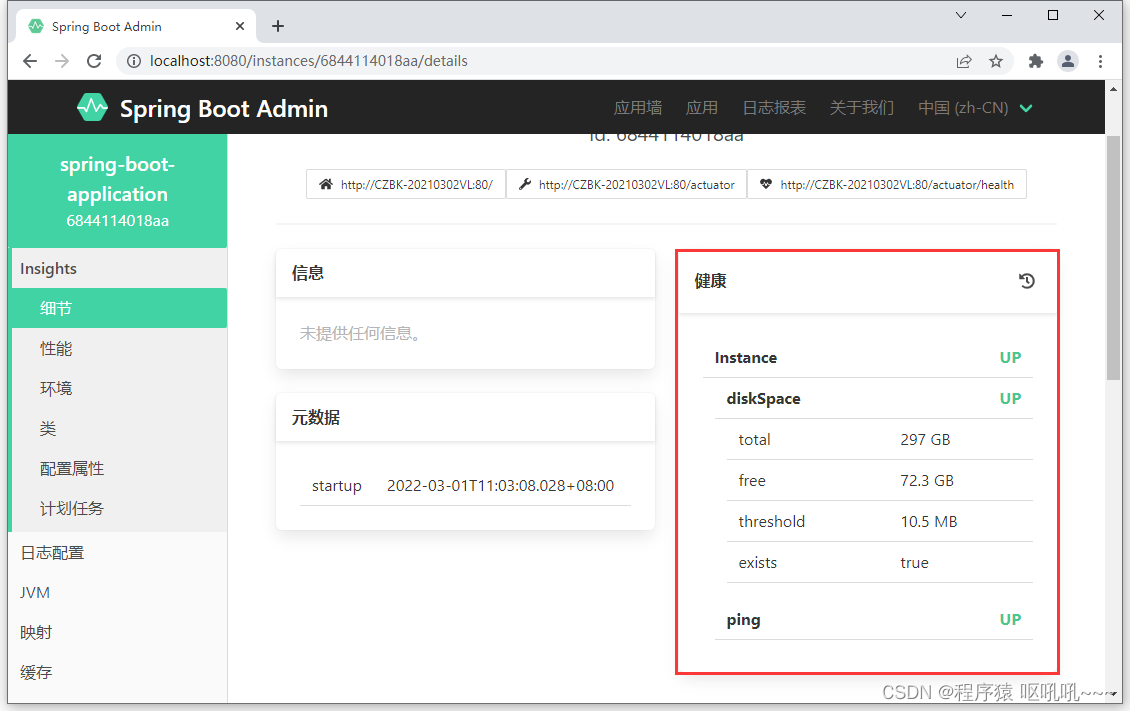Click the ping health row label

[x=743, y=620]
